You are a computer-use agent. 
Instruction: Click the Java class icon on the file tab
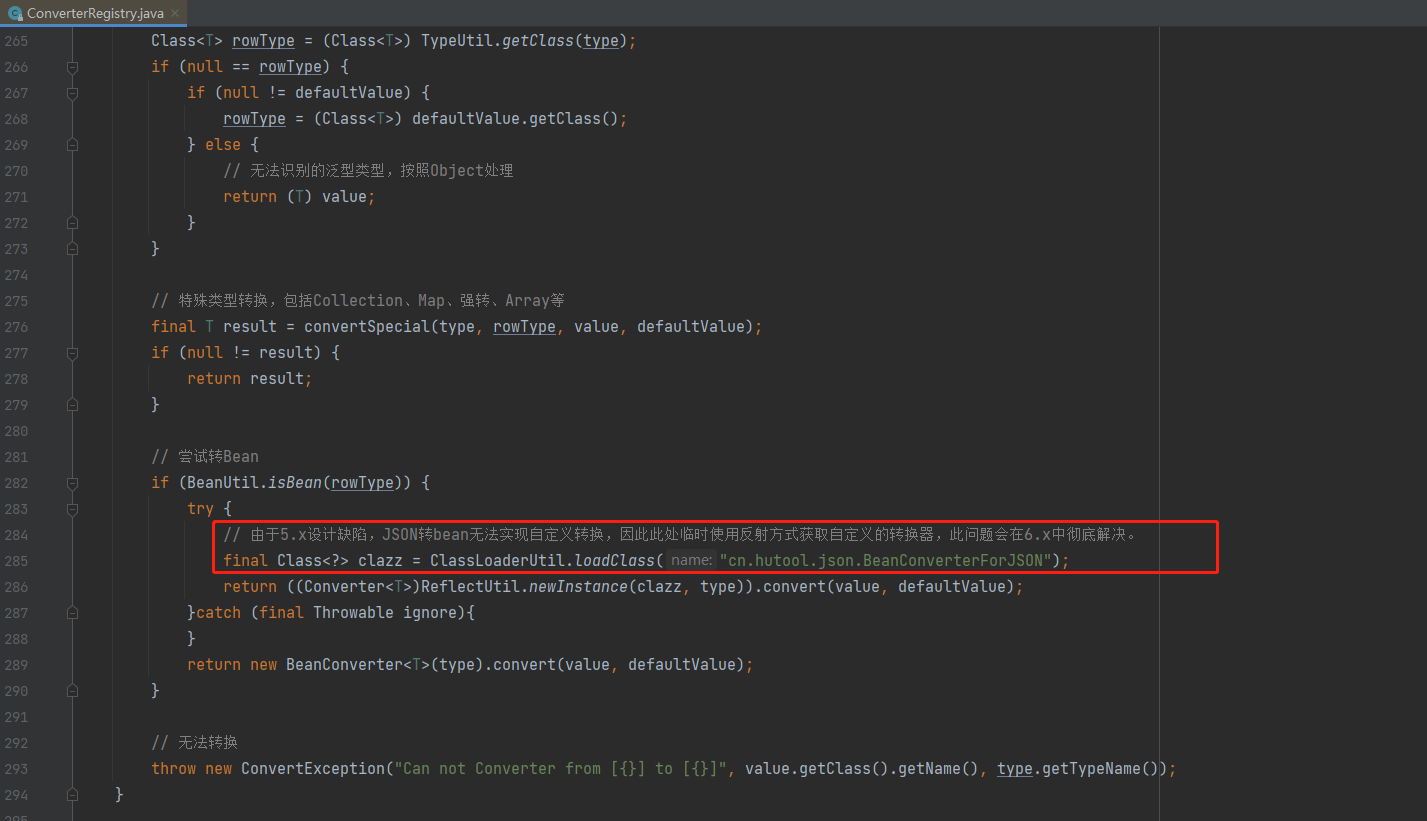[x=13, y=14]
